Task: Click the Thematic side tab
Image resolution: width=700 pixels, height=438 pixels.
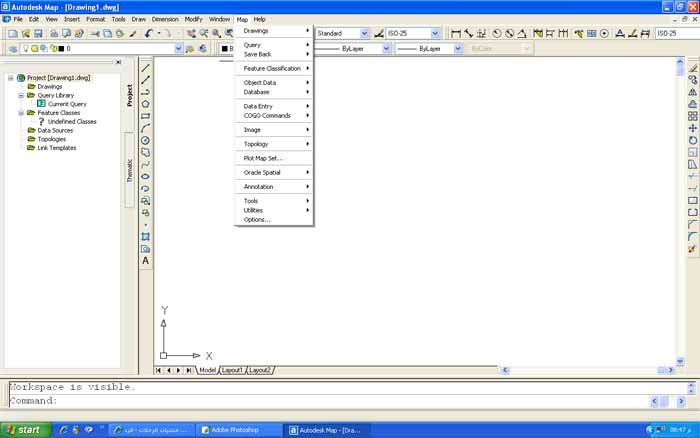Action: pos(129,171)
